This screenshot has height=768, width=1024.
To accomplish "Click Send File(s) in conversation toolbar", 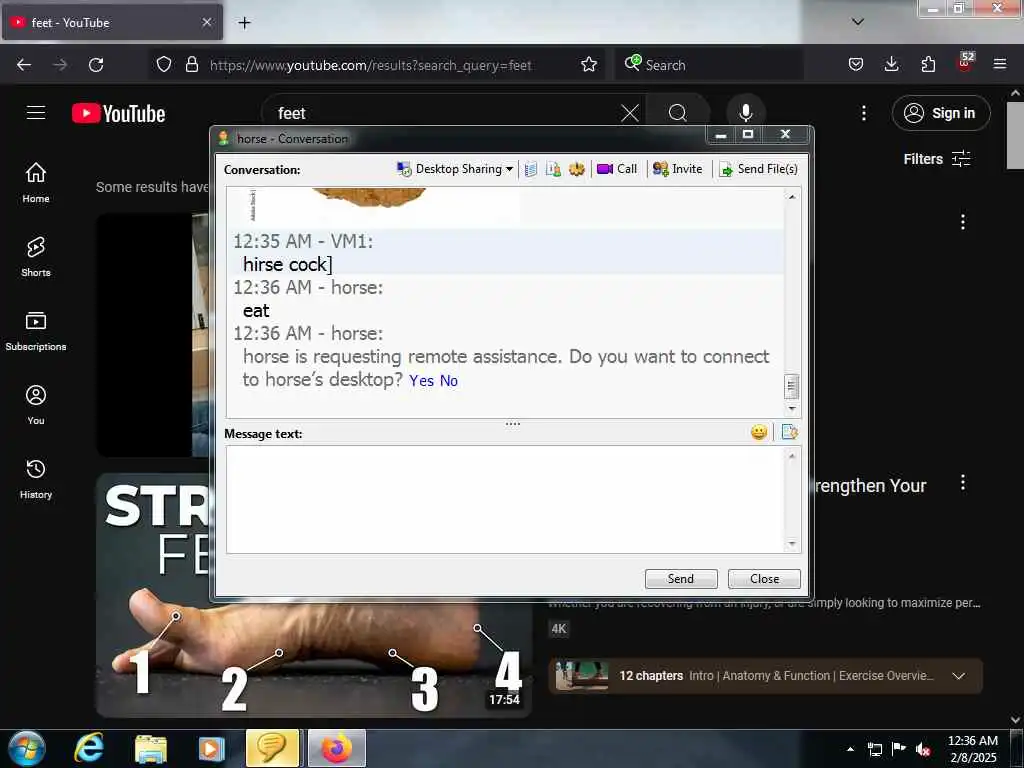I will 758,169.
